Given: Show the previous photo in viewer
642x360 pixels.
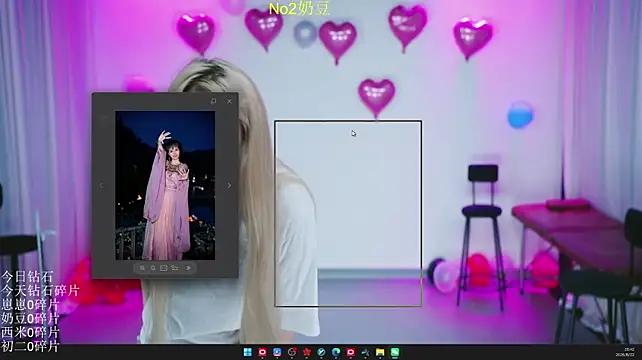Looking at the screenshot, I should point(101,186).
